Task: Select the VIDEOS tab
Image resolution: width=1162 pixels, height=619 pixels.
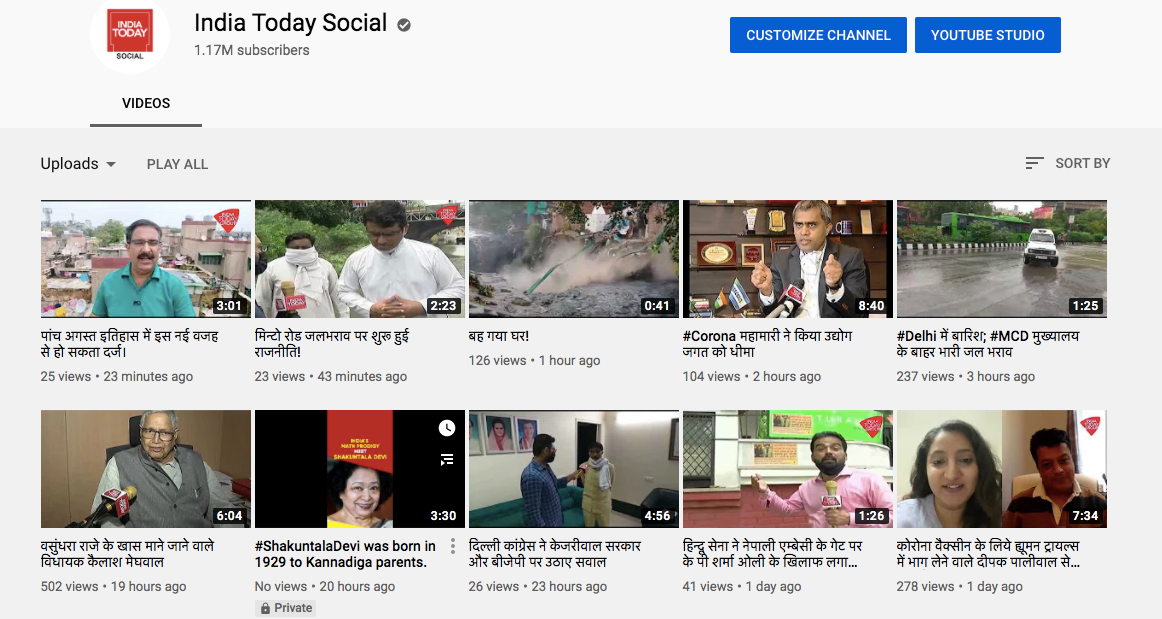Action: [x=146, y=103]
